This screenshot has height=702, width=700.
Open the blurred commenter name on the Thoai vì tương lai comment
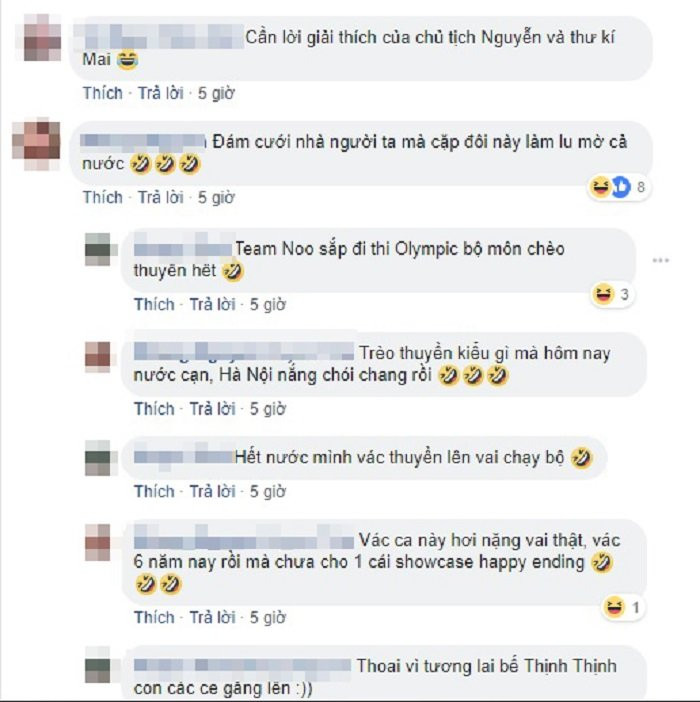243,666
